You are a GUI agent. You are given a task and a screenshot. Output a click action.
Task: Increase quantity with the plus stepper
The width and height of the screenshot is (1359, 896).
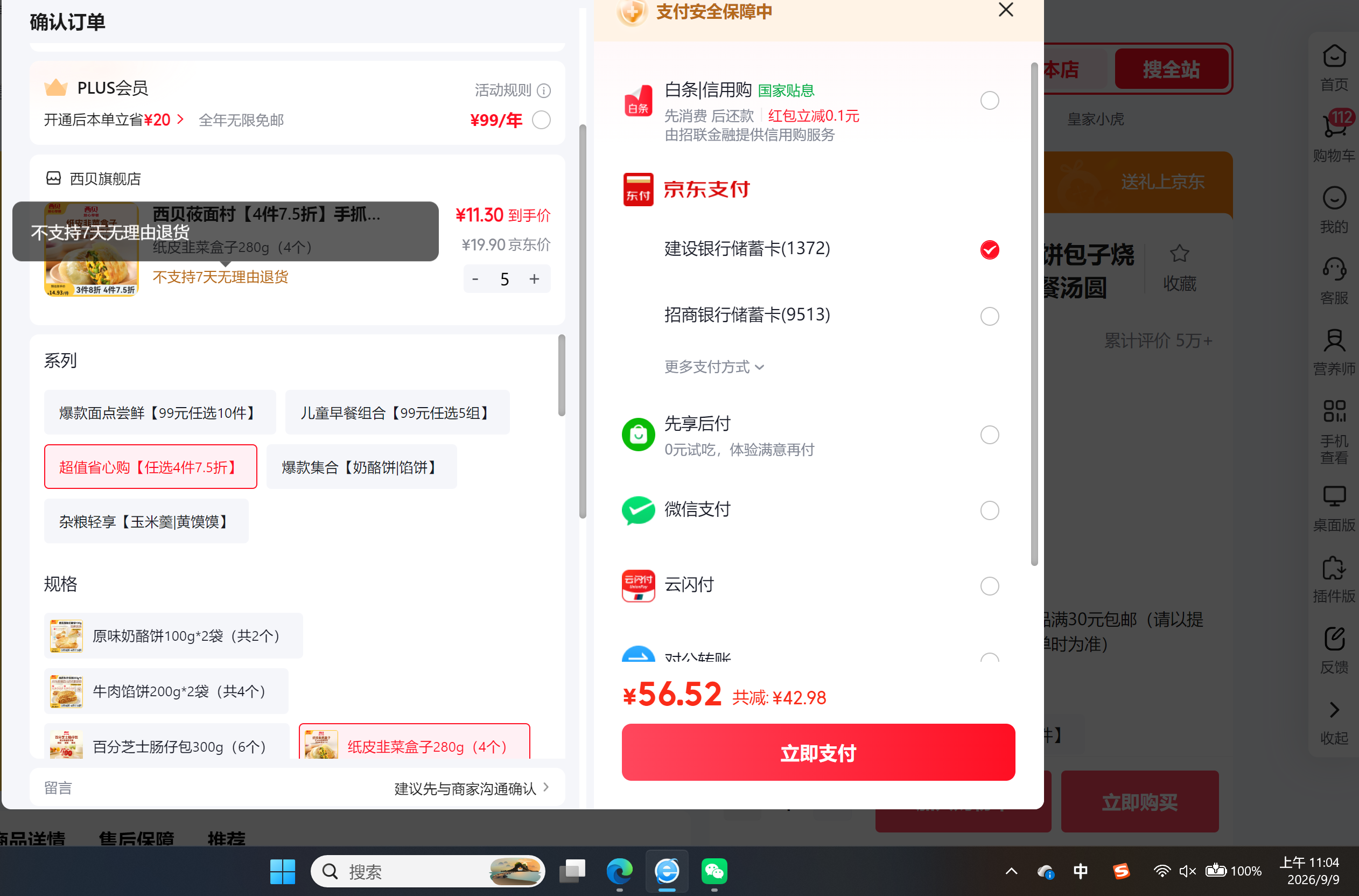(x=534, y=279)
